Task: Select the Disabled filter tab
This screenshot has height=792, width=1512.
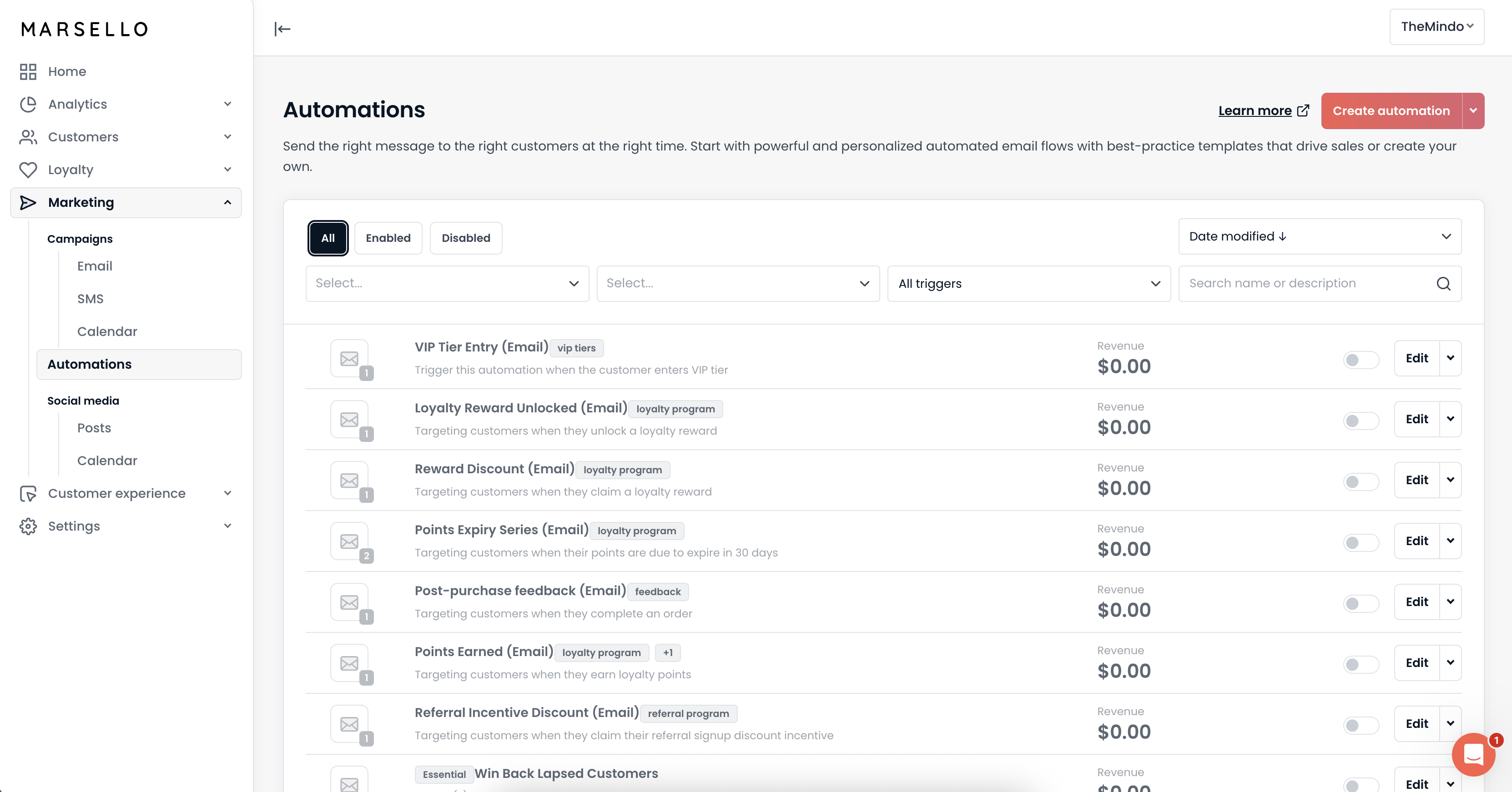Action: point(465,238)
